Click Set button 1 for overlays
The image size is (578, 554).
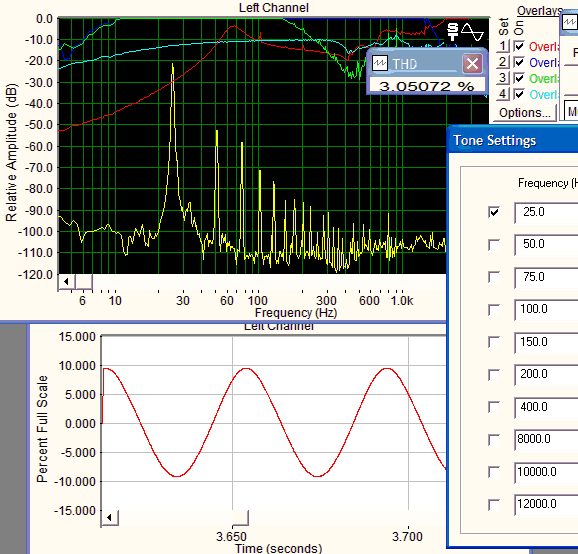coord(503,46)
